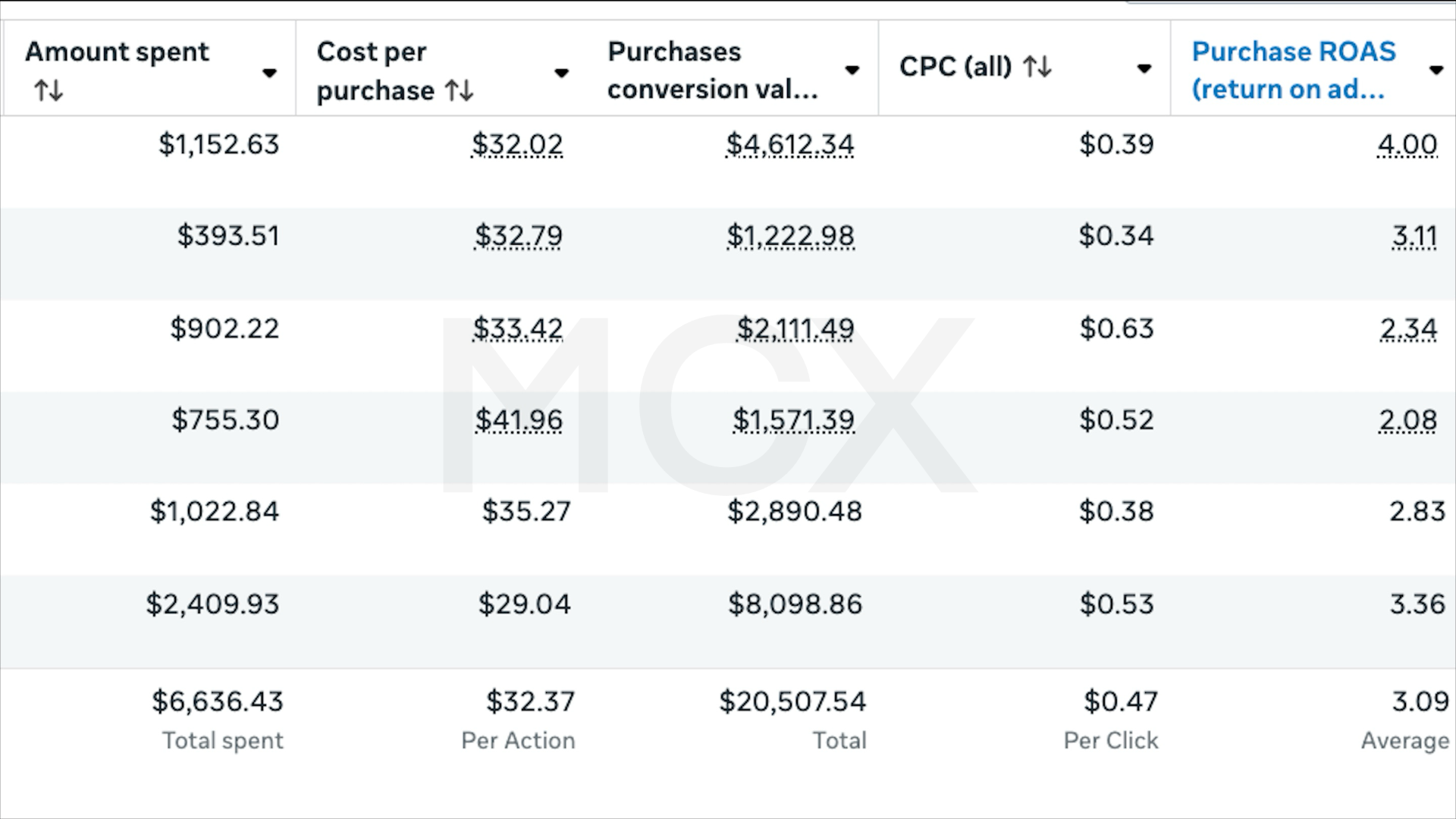Click Purchases conversion value column header
Image resolution: width=1456 pixels, height=819 pixels.
pos(713,70)
